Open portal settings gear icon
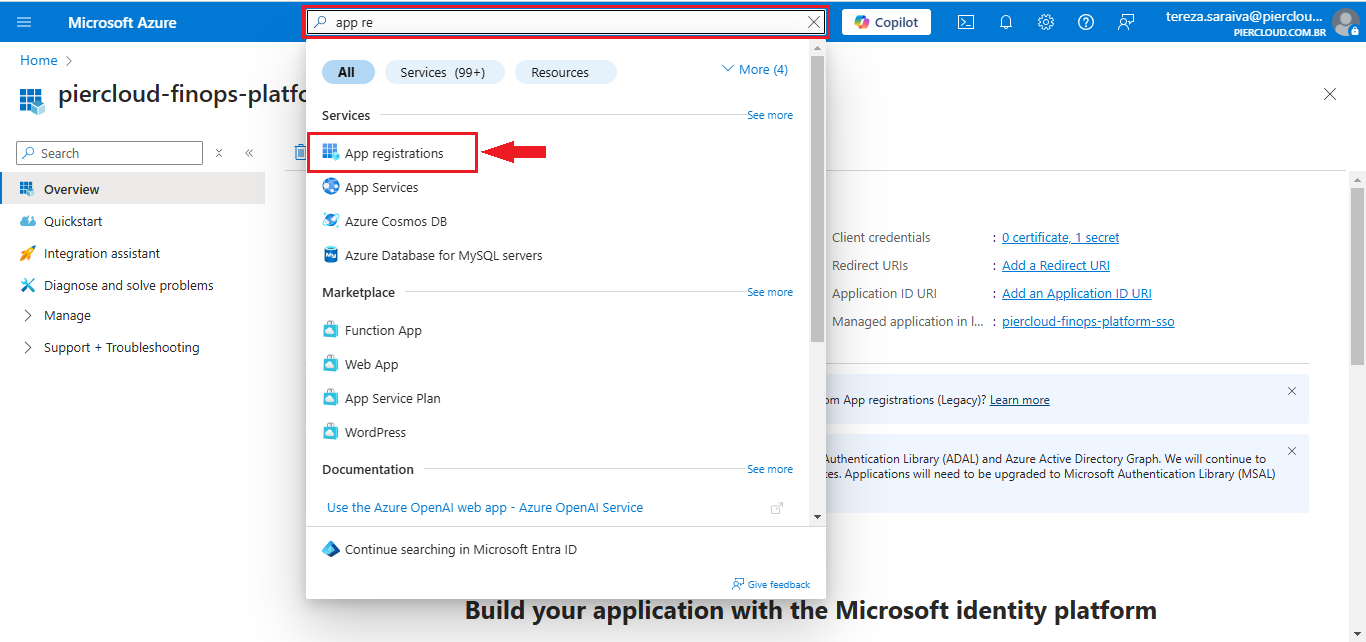Image resolution: width=1366 pixels, height=642 pixels. 1046,22
